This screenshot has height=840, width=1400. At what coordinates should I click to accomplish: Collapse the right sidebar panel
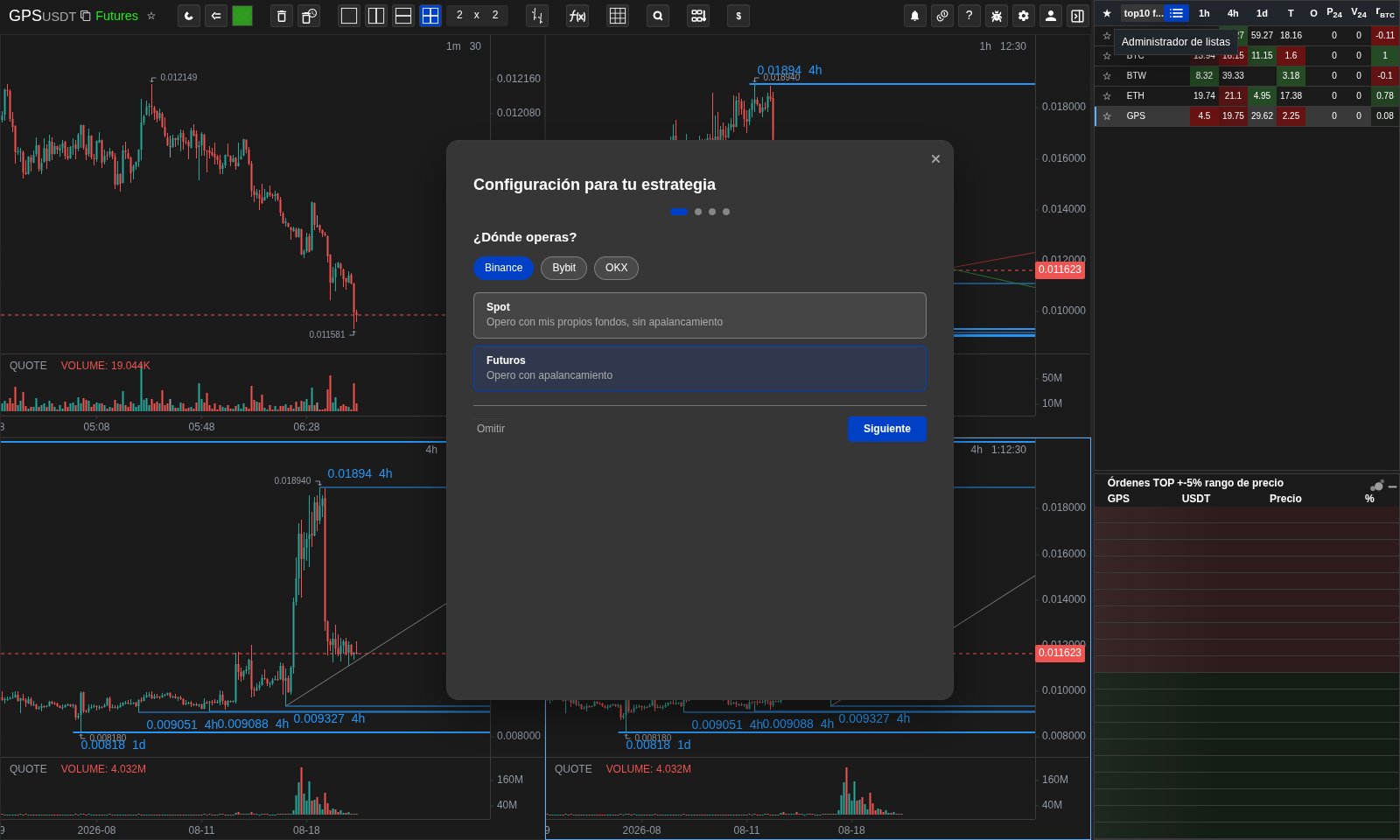1078,16
